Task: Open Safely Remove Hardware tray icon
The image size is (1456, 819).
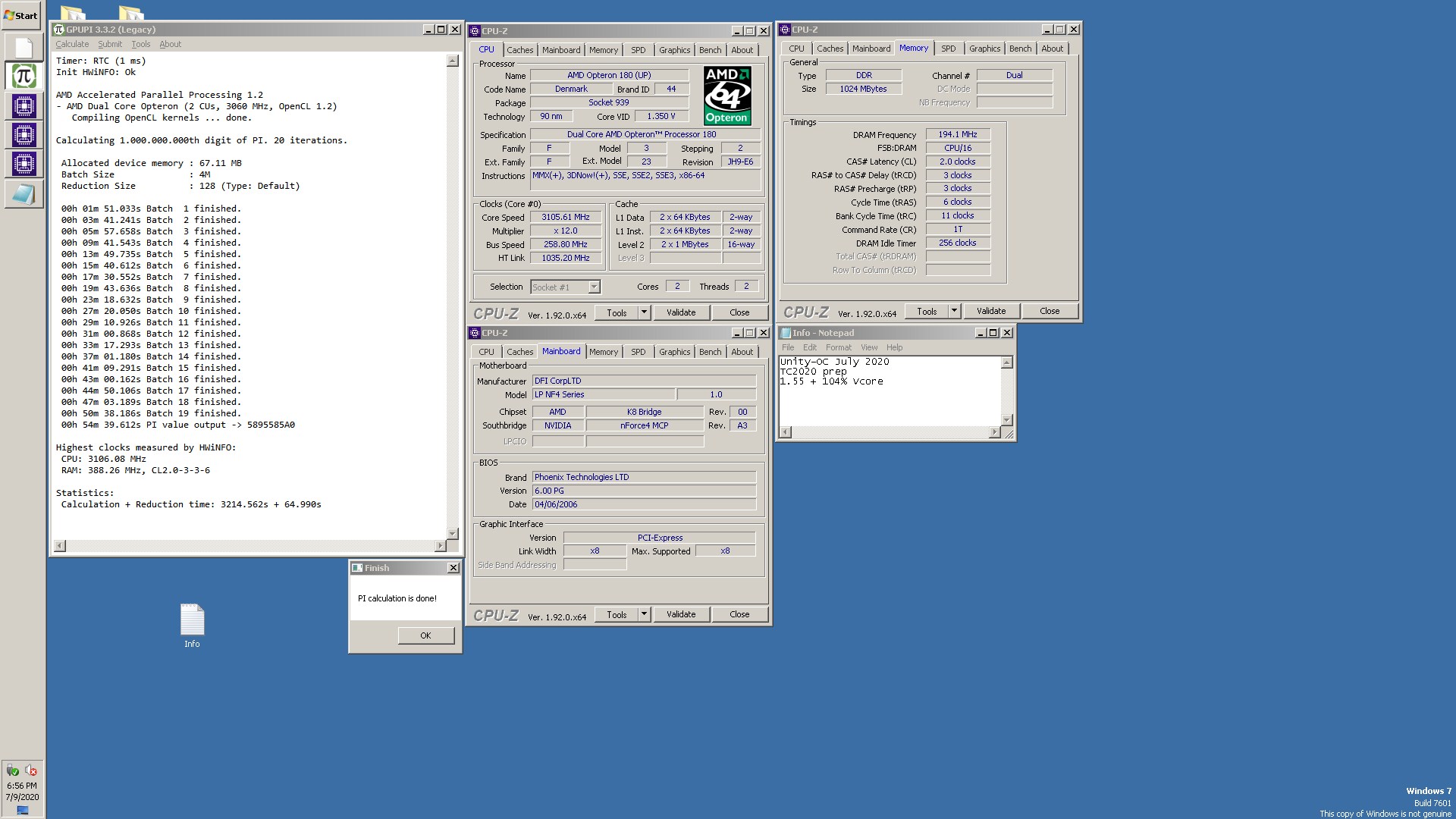Action: (13, 770)
